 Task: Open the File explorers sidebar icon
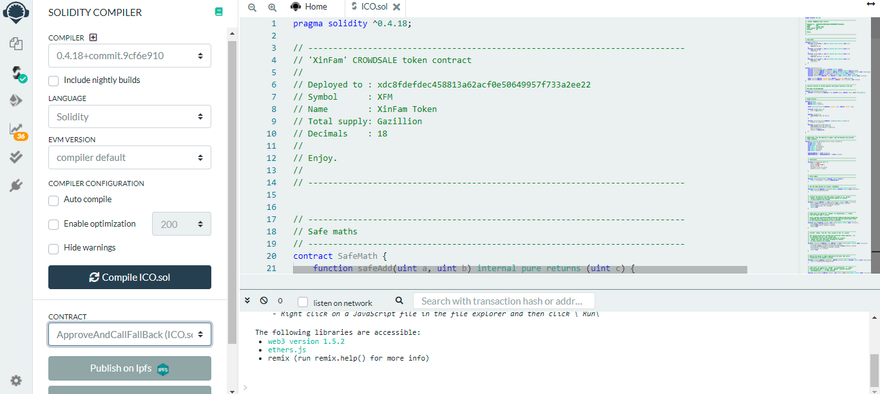pos(16,44)
